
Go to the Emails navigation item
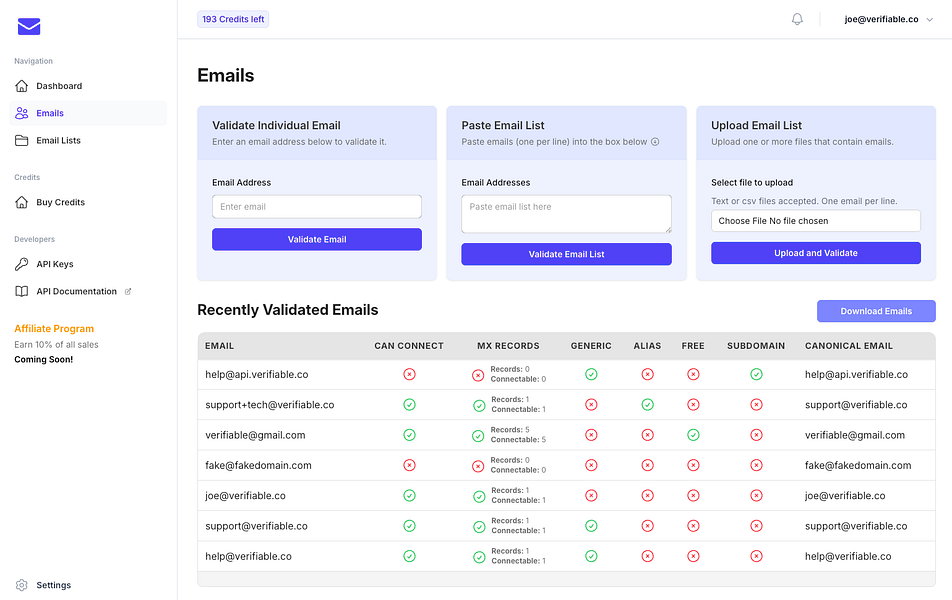pos(50,114)
